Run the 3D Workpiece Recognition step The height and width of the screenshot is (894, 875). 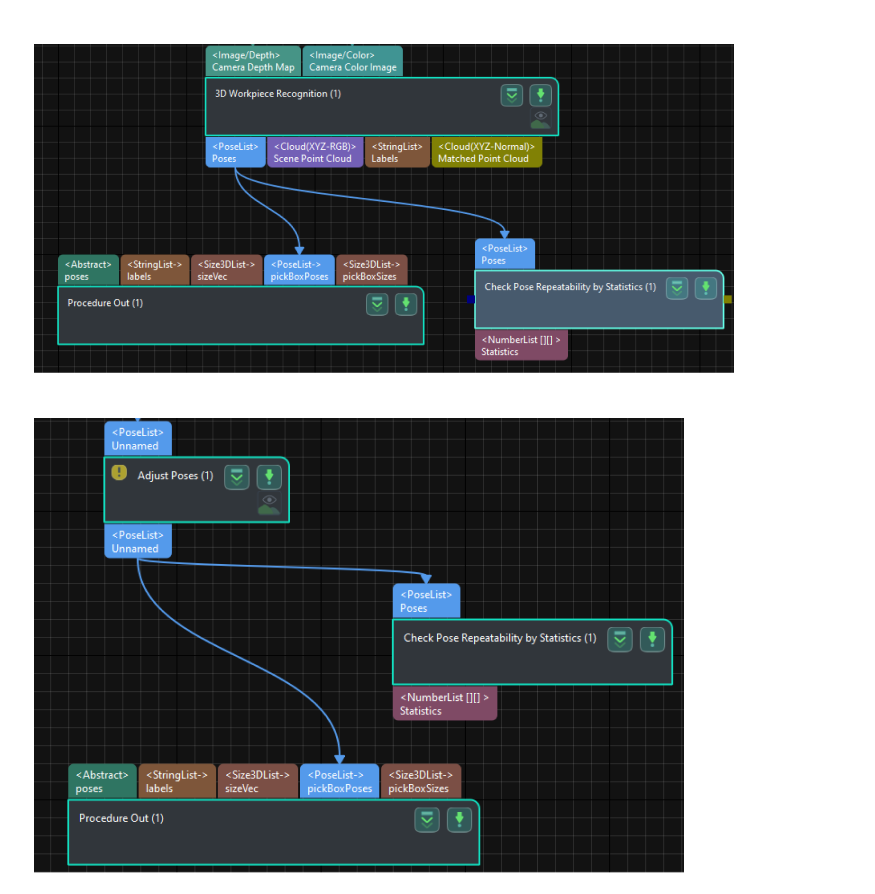[x=540, y=94]
